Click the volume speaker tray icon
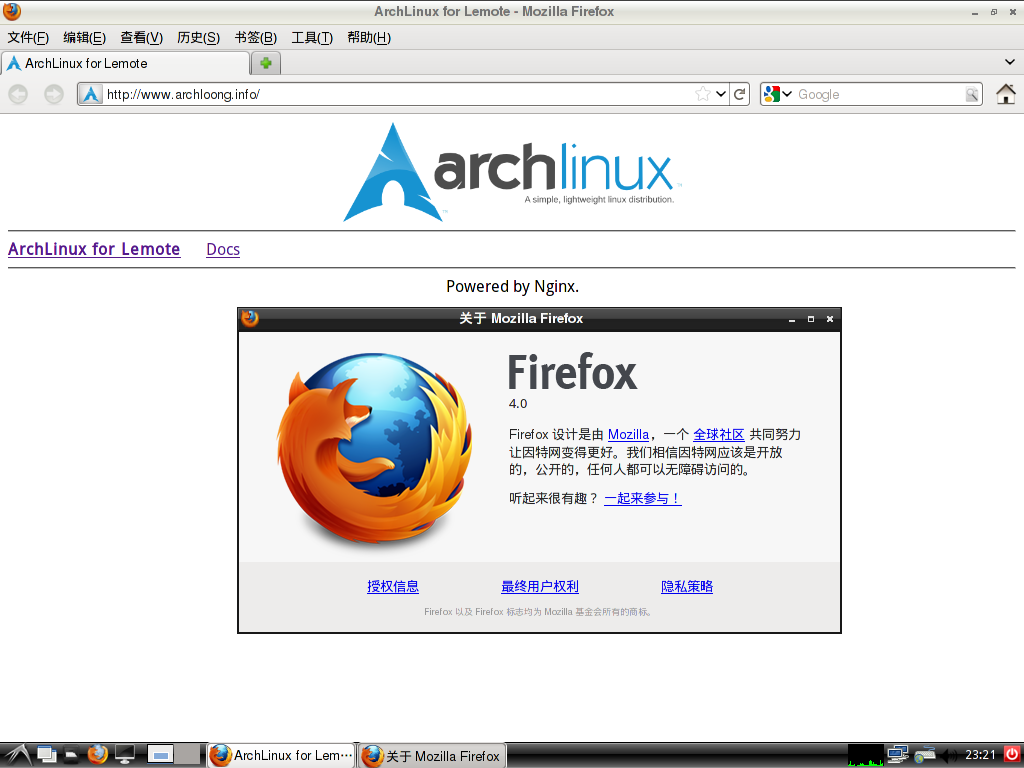This screenshot has width=1024, height=768. (948, 756)
